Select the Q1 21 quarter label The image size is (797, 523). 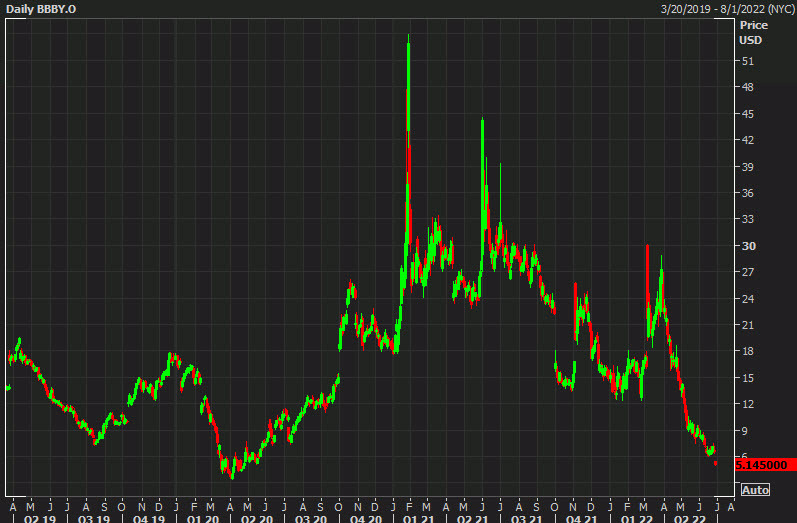click(419, 519)
